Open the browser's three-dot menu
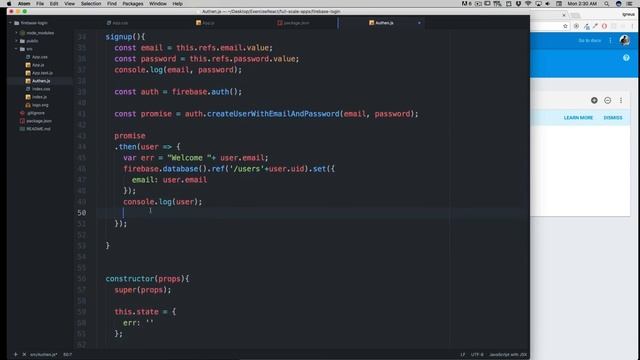Screen dimensions: 640x360 pyautogui.click(x=632, y=26)
